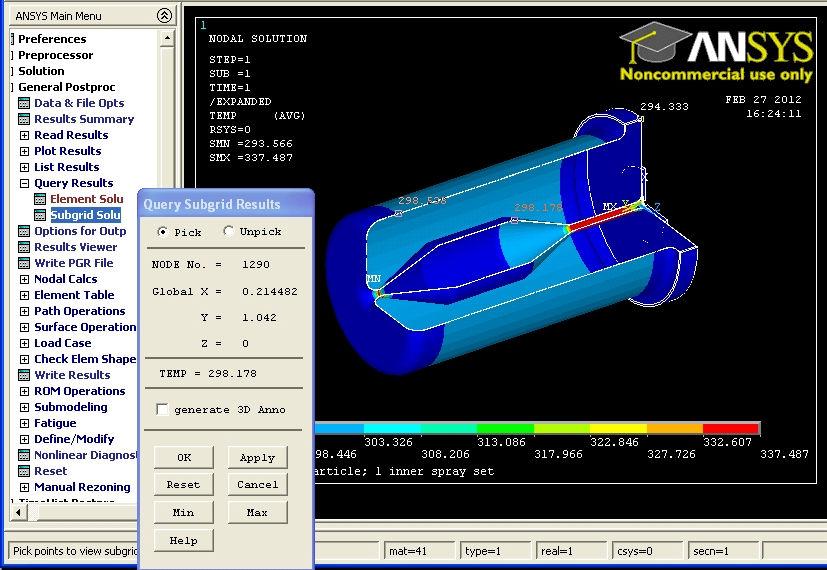Screen dimensions: 827x570
Task: Expand the List Results tree node
Action: [x=24, y=168]
